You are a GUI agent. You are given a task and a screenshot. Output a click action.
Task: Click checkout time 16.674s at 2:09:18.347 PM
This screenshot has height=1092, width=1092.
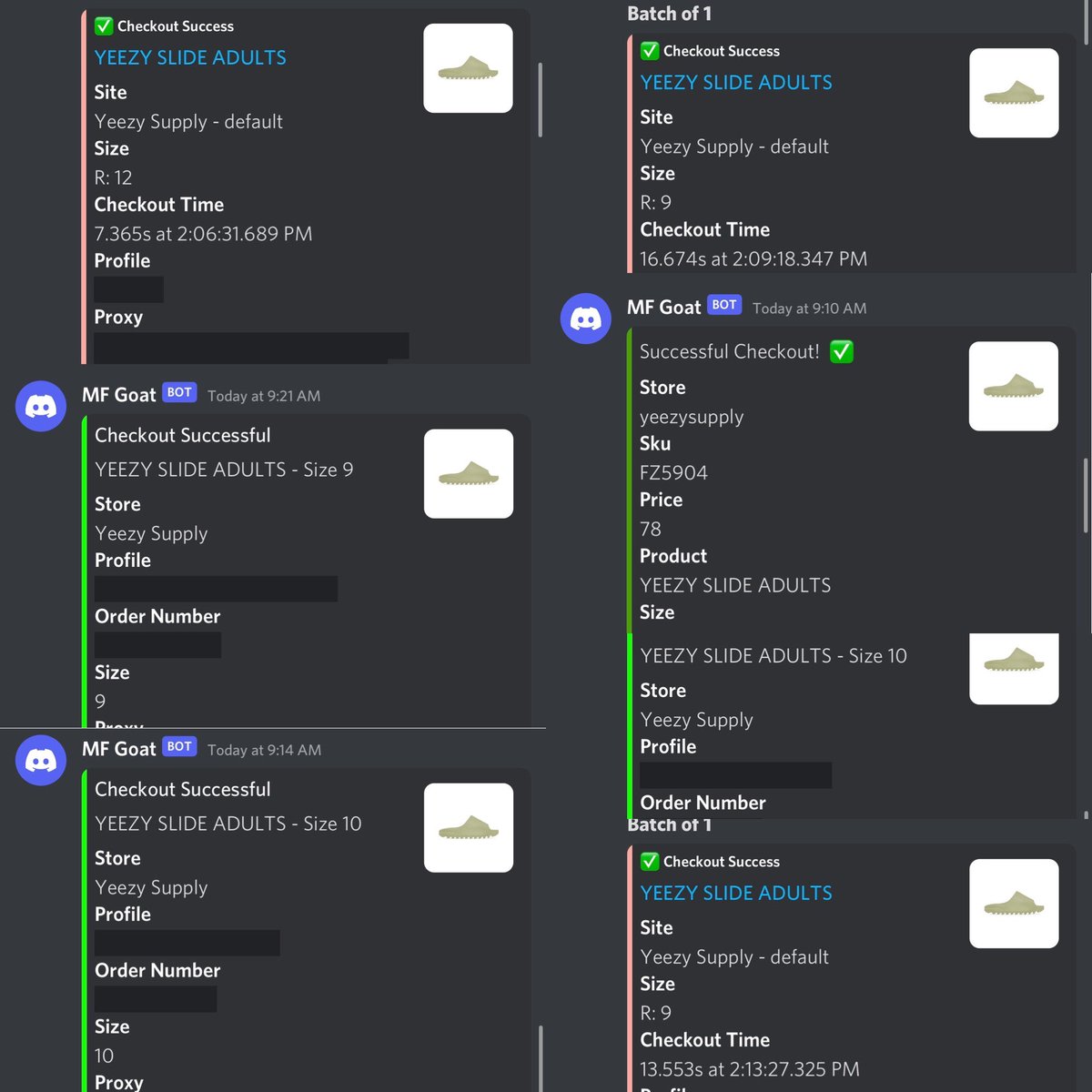point(753,258)
